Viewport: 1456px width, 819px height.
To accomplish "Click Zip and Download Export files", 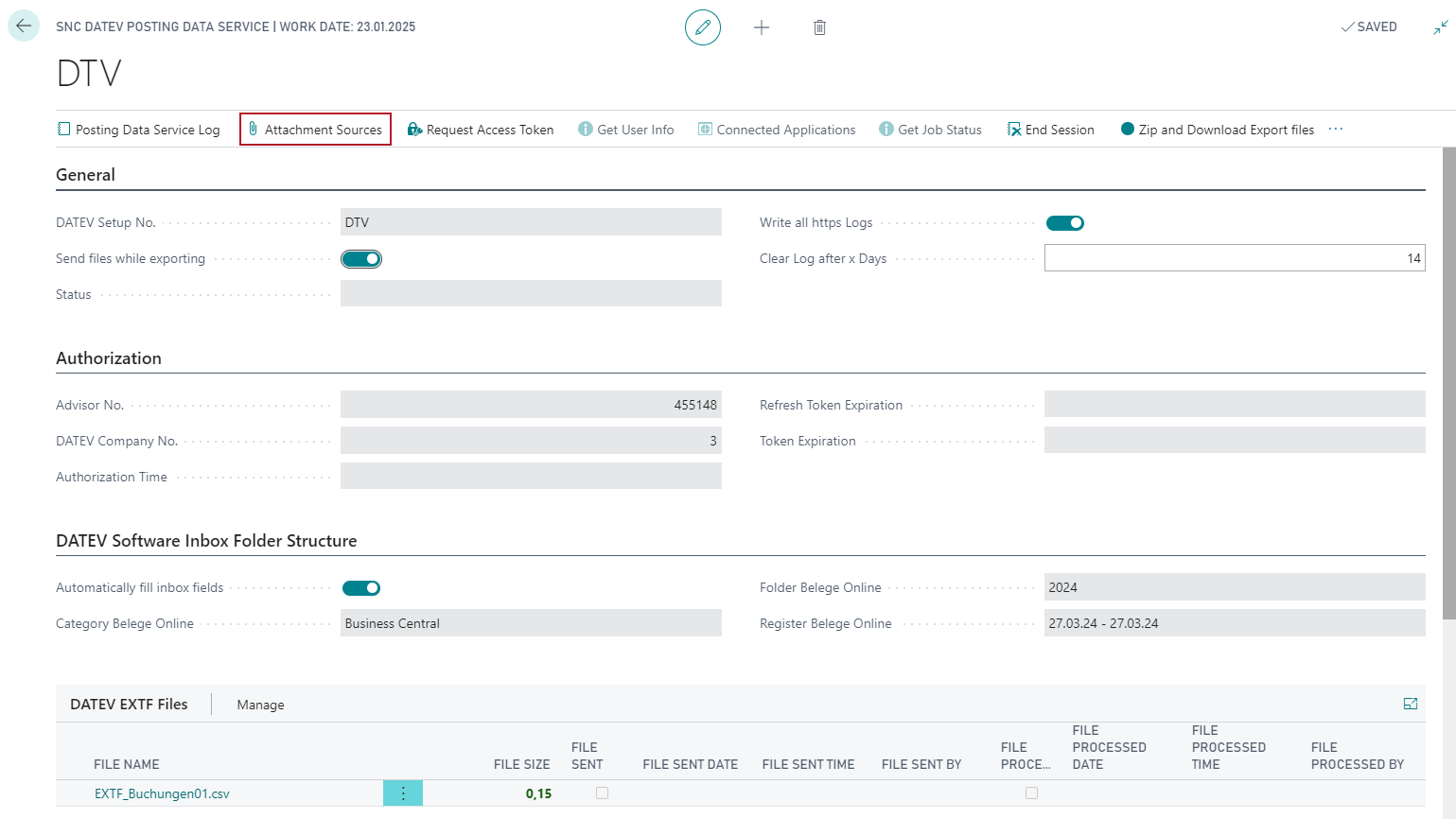I will [x=1218, y=130].
